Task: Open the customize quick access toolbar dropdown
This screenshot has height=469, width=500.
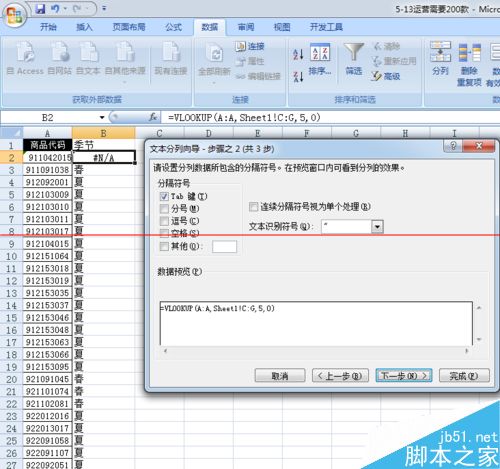Action: [x=104, y=9]
